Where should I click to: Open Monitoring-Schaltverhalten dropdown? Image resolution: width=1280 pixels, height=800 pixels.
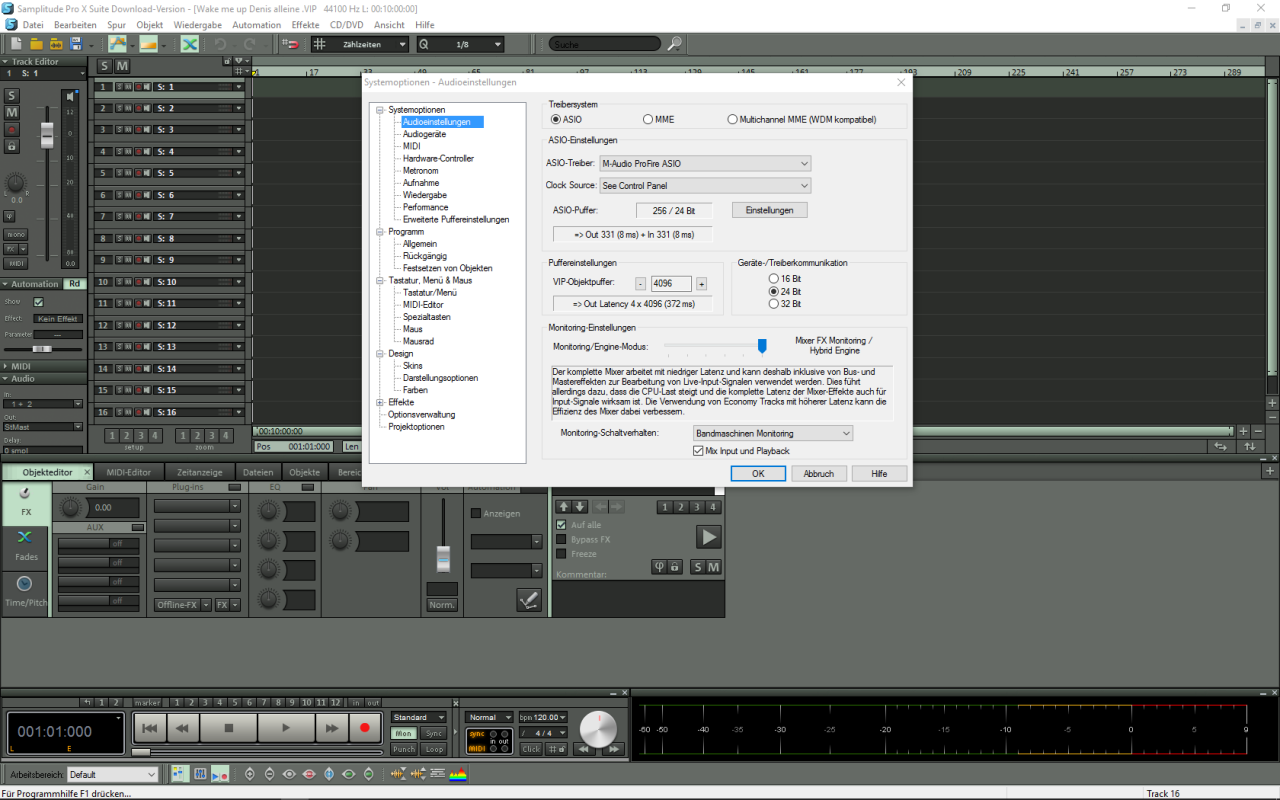[772, 433]
